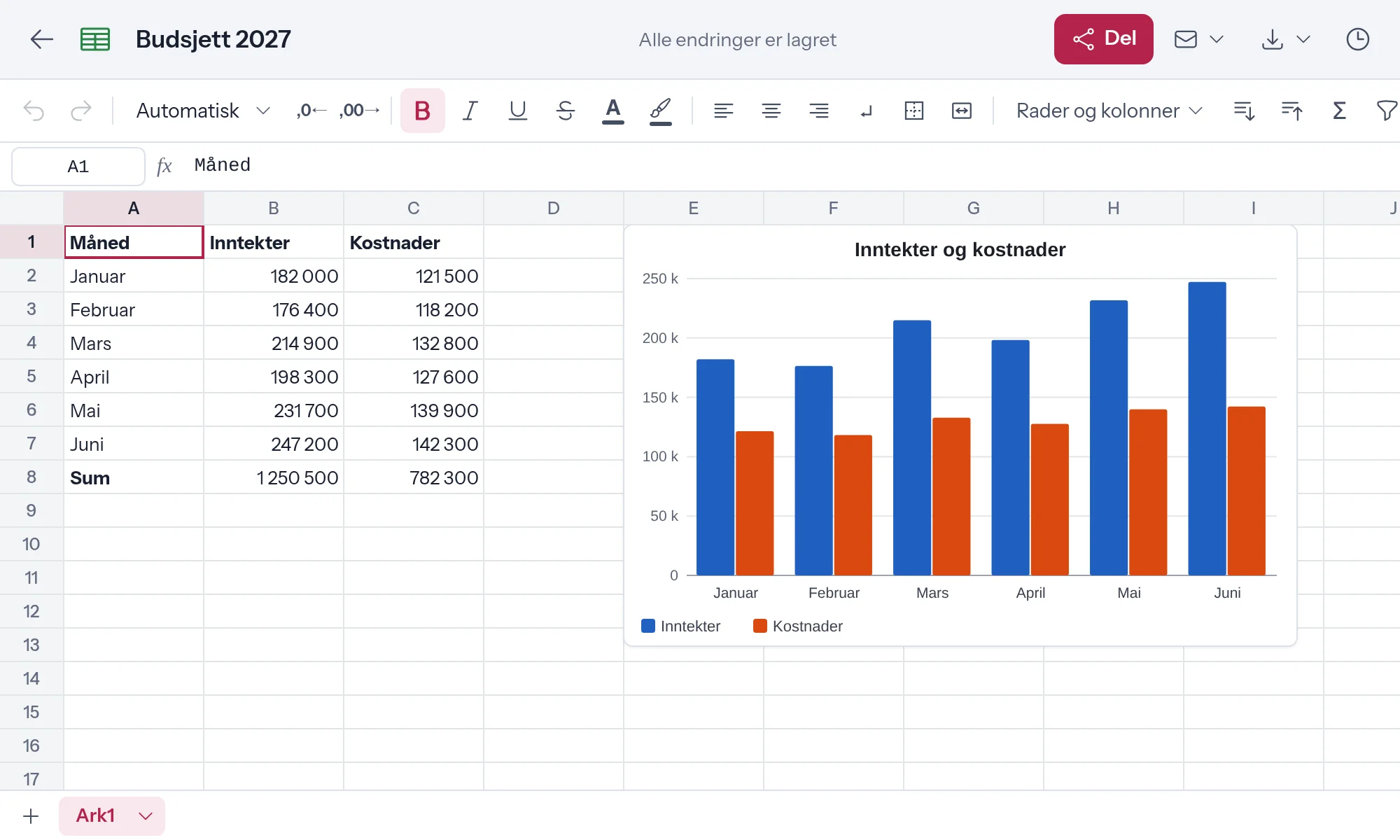1400x840 pixels.
Task: Toggle italic formatting
Action: pos(470,111)
